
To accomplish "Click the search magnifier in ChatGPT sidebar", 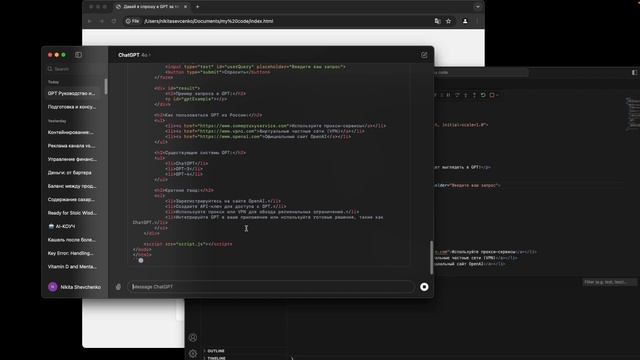I will click(x=50, y=69).
